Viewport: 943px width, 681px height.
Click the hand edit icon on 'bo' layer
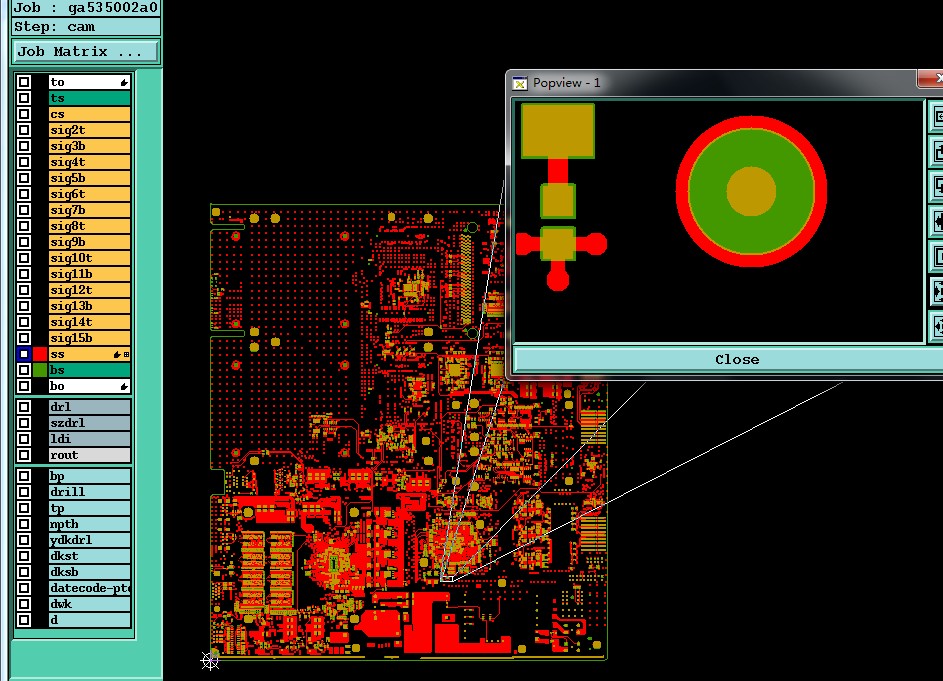click(124, 386)
